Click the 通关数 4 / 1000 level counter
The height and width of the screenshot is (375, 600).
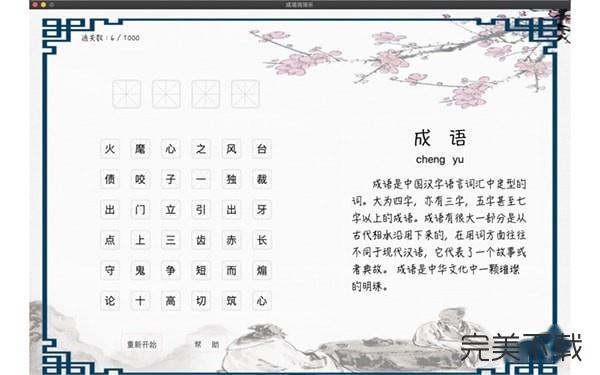click(110, 38)
